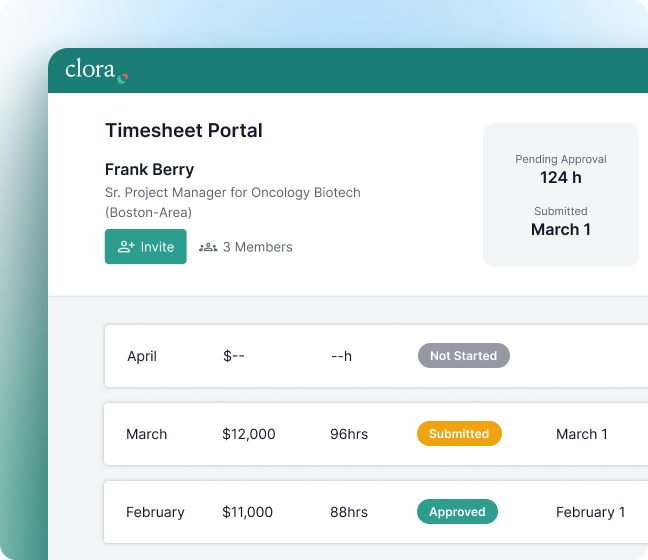Click the orange Submitted status badge
The width and height of the screenshot is (648, 560).
[x=459, y=434]
